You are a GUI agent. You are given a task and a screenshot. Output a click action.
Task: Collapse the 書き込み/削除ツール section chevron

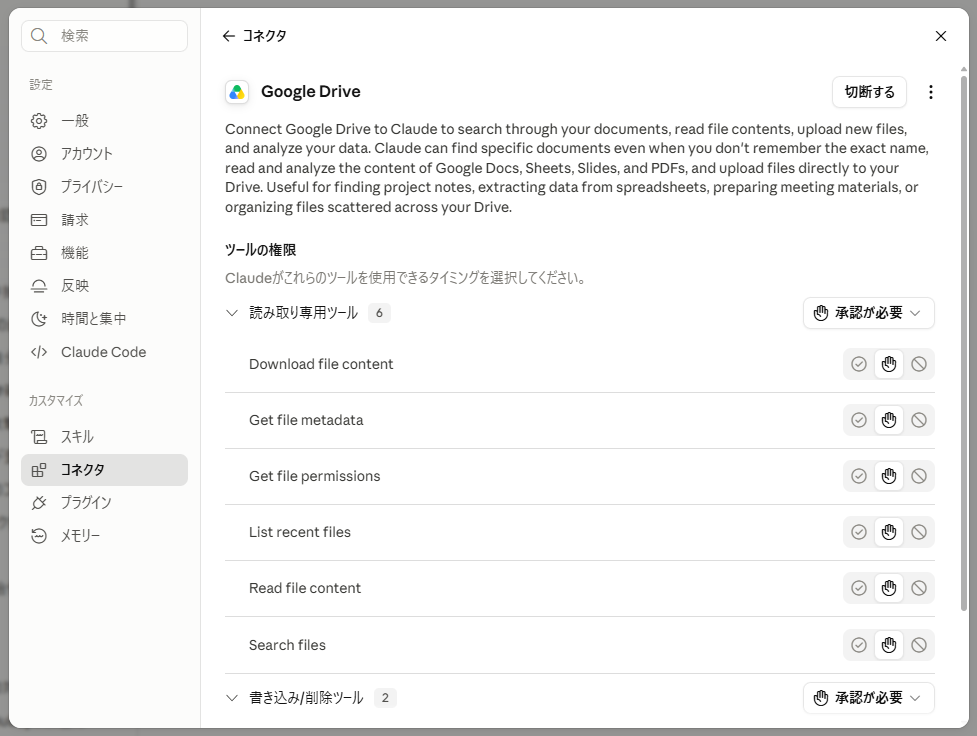(232, 698)
